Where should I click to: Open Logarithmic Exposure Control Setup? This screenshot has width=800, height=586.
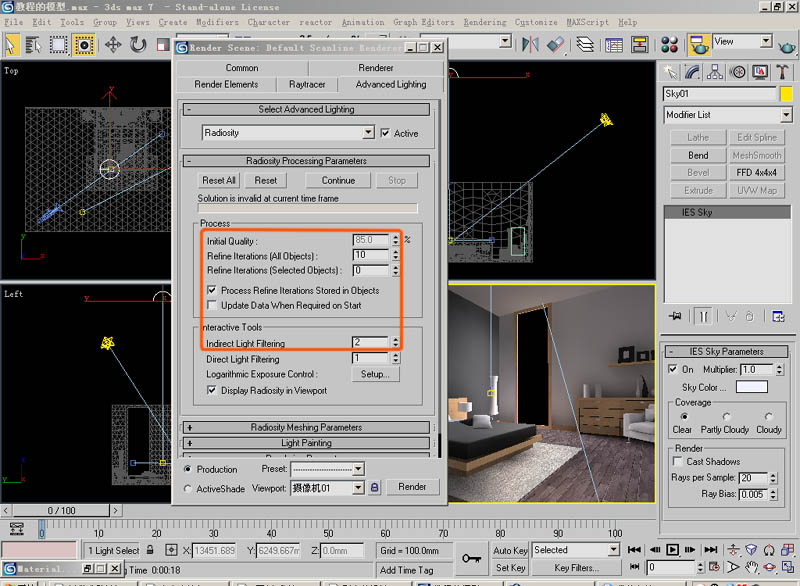click(x=375, y=374)
